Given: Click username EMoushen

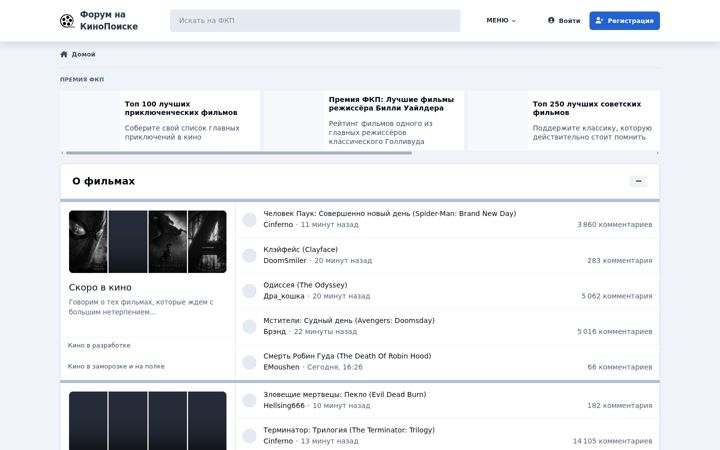Looking at the screenshot, I should (x=281, y=367).
